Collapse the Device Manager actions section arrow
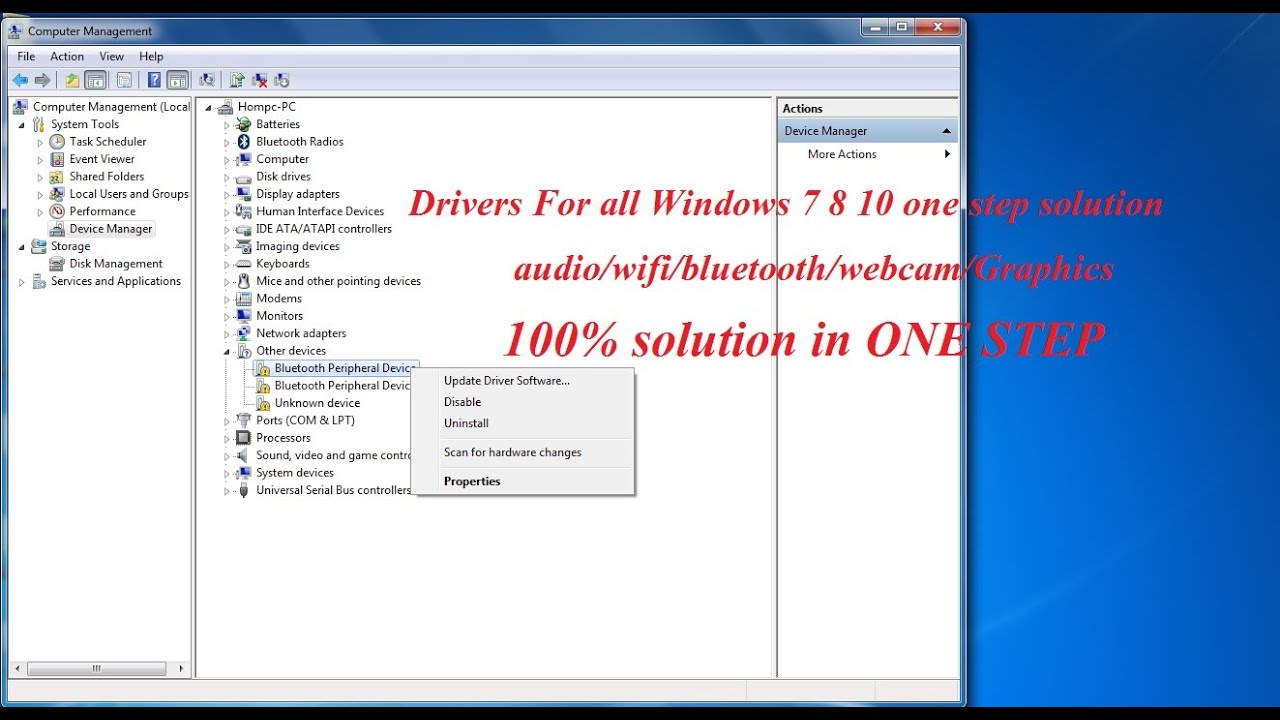The width and height of the screenshot is (1280, 720). coord(946,131)
